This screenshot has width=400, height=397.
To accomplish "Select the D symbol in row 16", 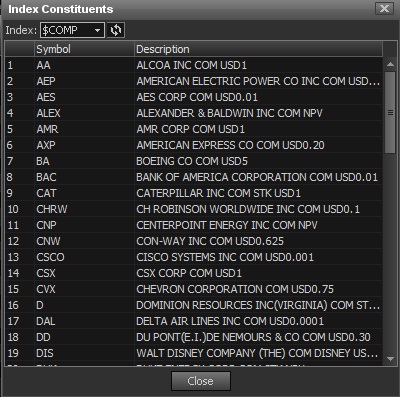I will click(x=40, y=305).
